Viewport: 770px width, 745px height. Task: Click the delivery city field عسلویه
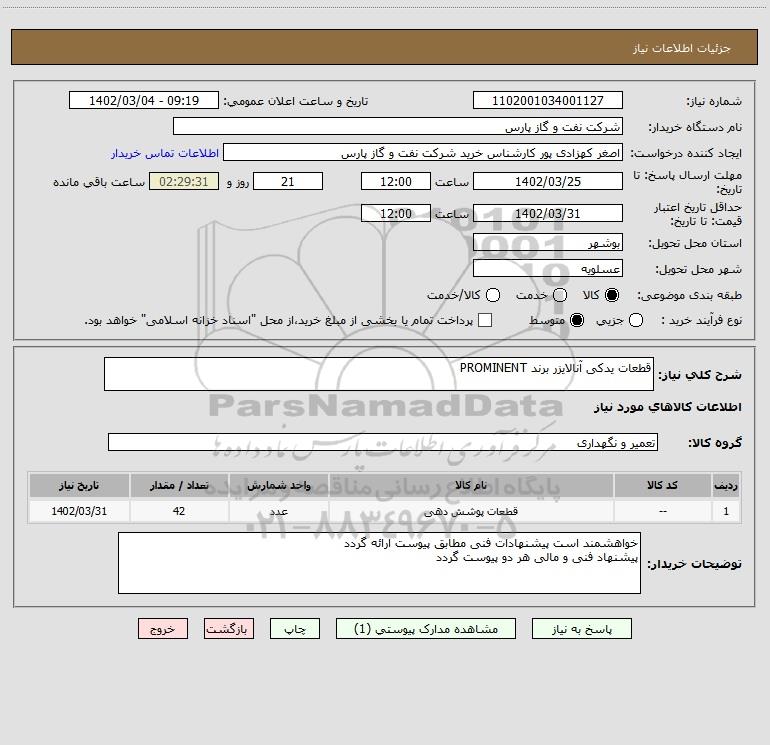click(x=548, y=268)
